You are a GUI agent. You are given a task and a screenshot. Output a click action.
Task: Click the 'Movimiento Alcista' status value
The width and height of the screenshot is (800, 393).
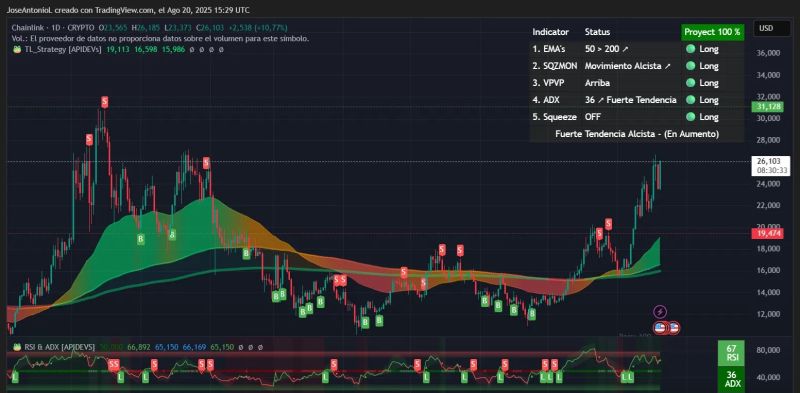(627, 66)
